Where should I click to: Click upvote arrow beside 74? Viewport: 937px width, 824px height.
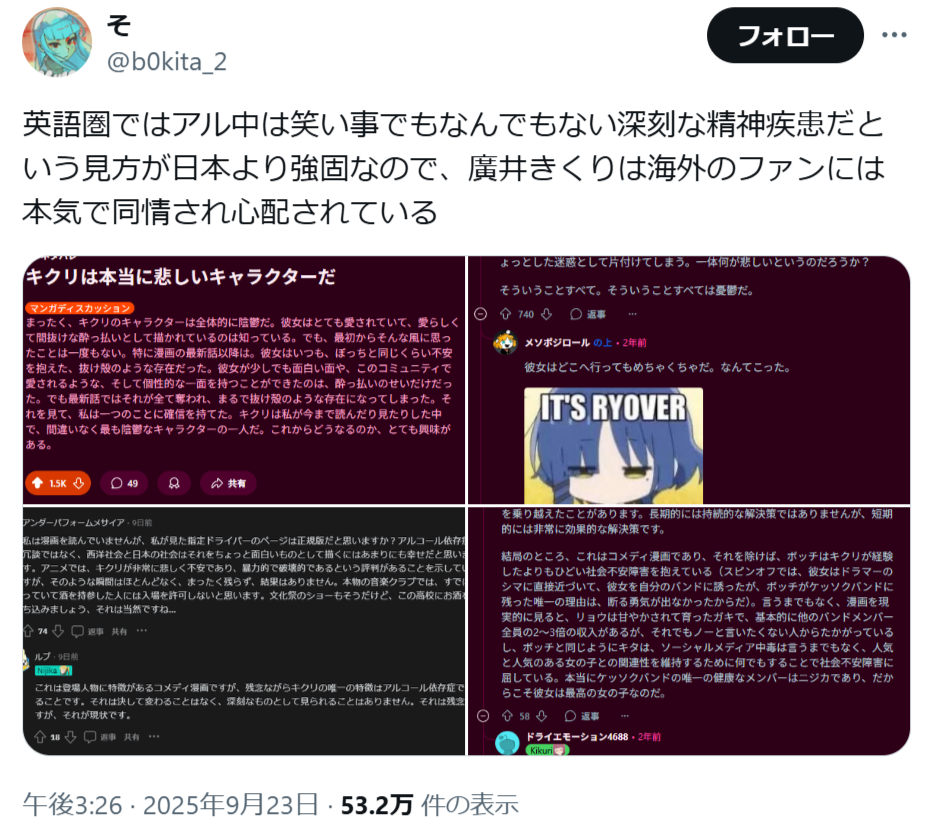(28, 631)
